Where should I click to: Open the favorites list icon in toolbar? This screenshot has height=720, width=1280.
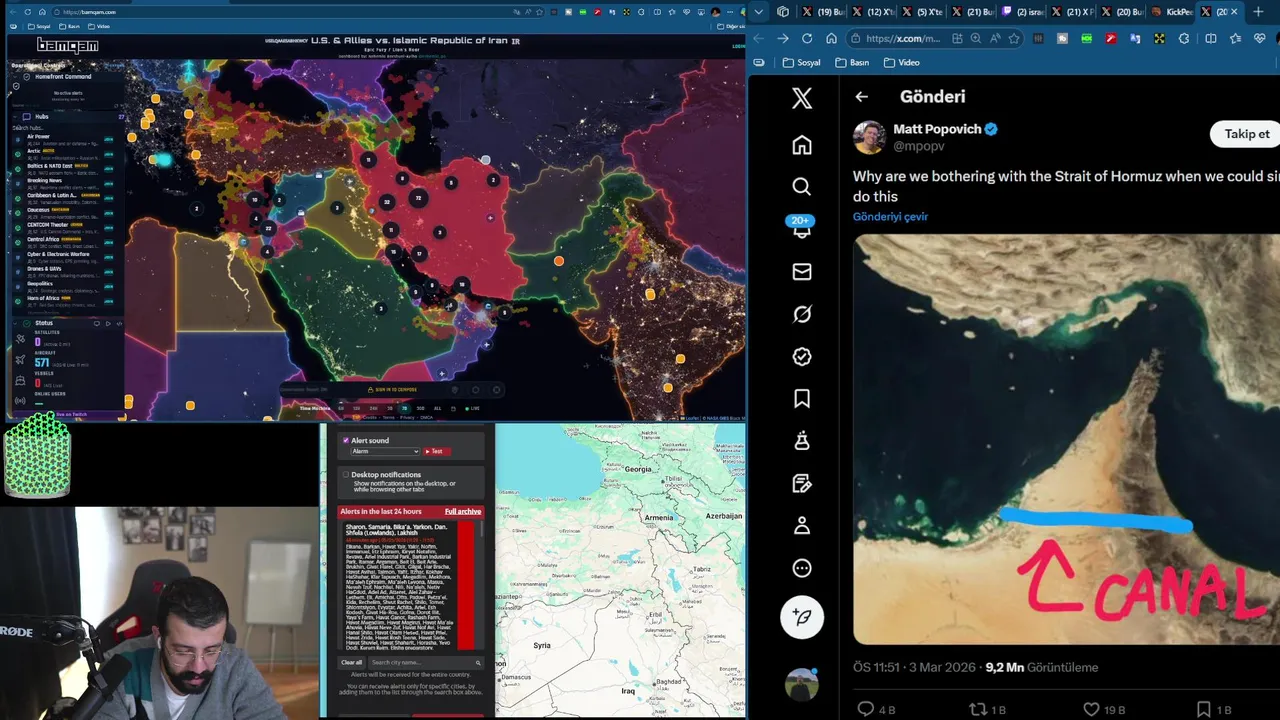click(x=1236, y=38)
